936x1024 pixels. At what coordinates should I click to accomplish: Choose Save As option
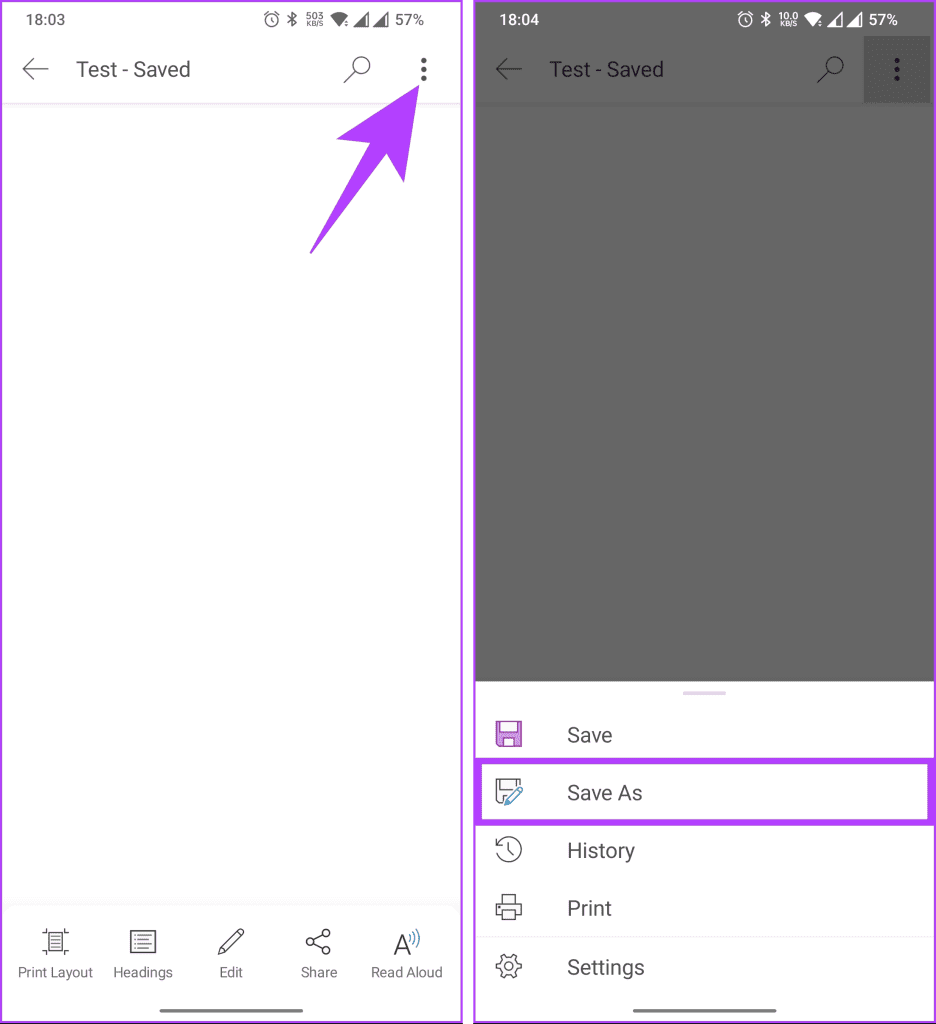704,792
